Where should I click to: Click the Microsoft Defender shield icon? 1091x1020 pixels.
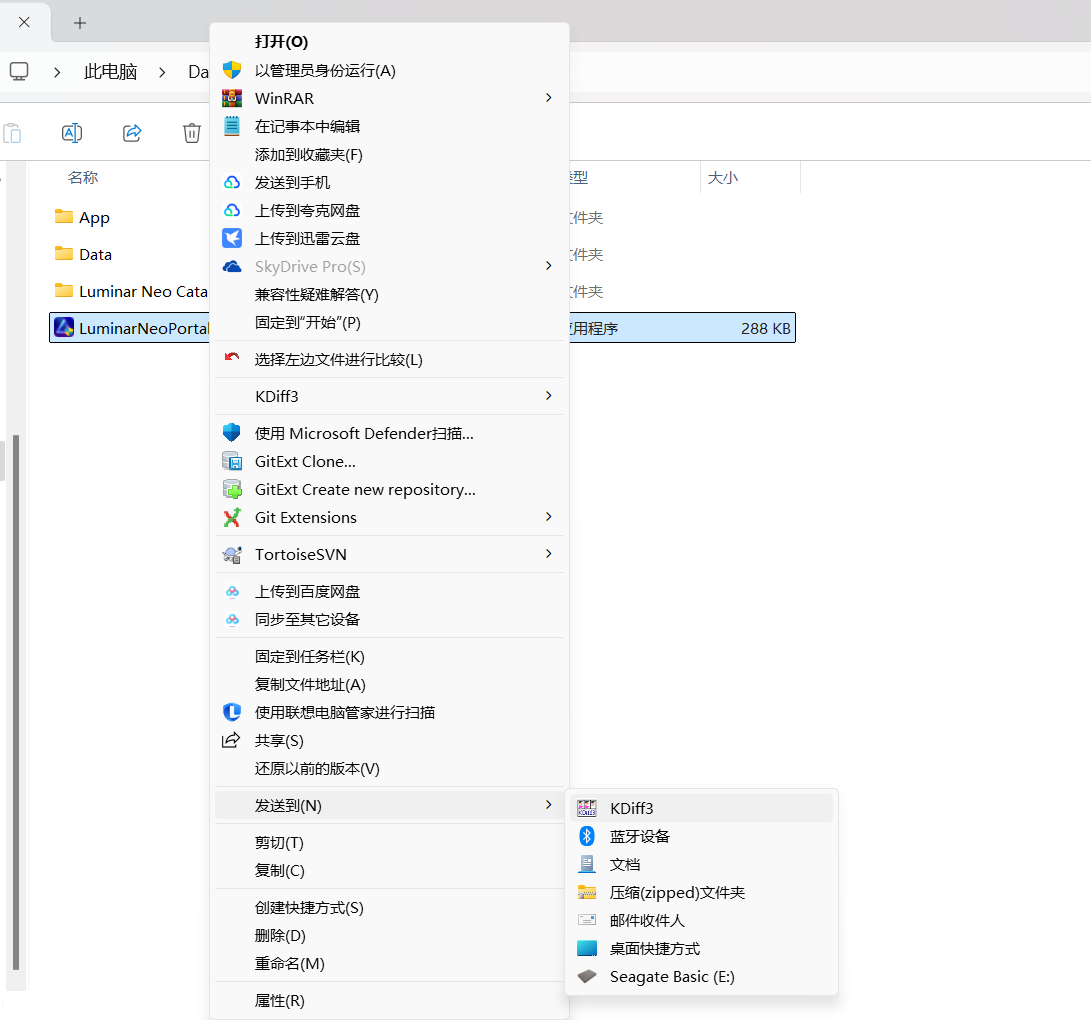coord(232,433)
